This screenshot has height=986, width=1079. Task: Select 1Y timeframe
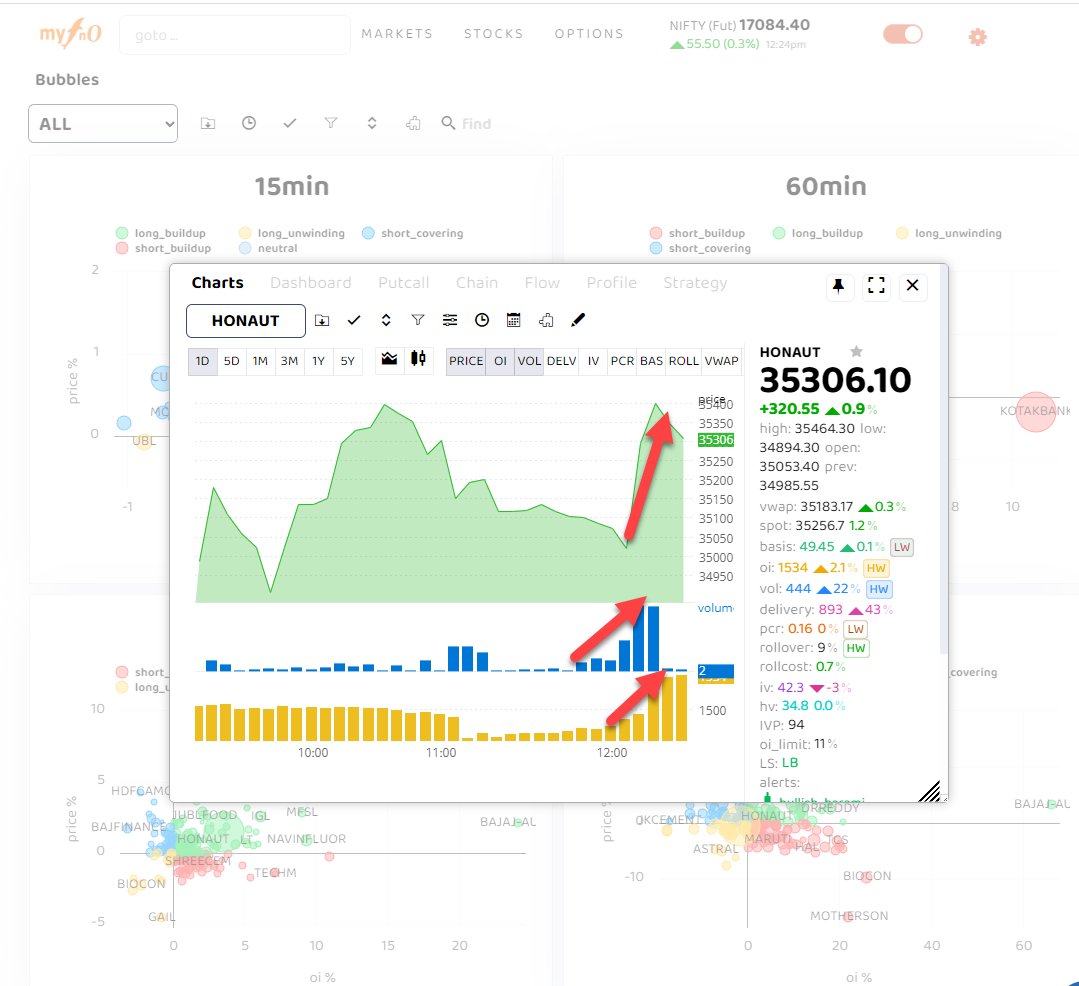(x=319, y=361)
